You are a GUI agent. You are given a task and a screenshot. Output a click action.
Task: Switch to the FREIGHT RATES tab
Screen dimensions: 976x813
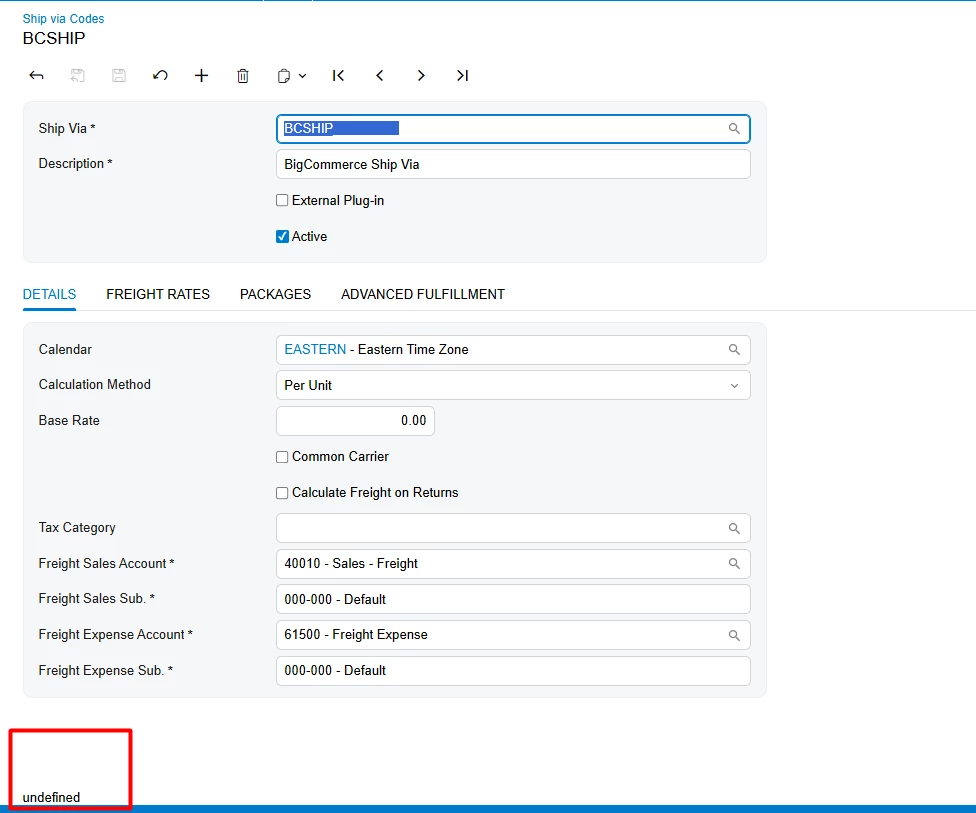coord(157,294)
